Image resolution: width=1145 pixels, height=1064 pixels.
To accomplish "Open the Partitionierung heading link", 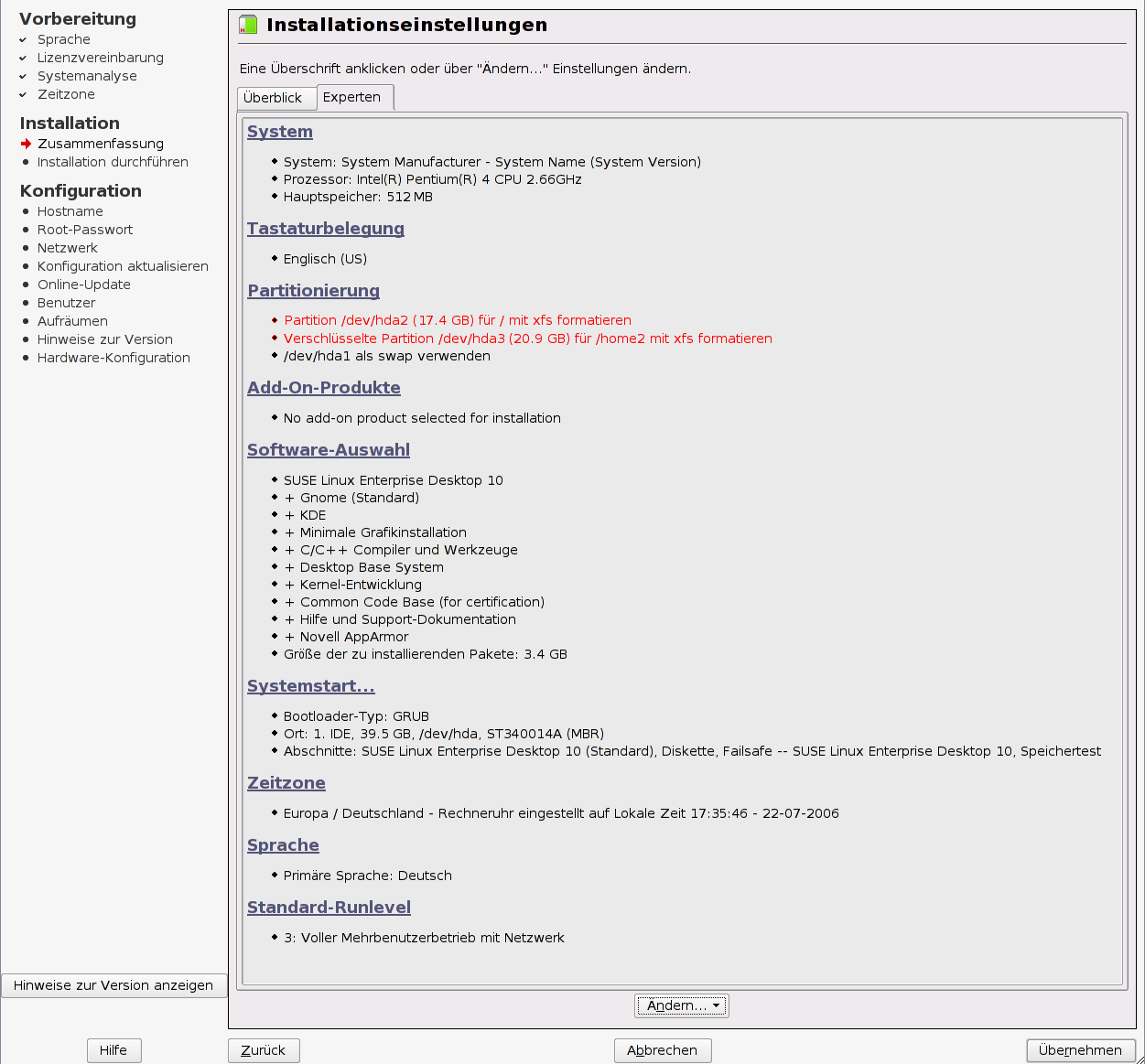I will tap(313, 291).
